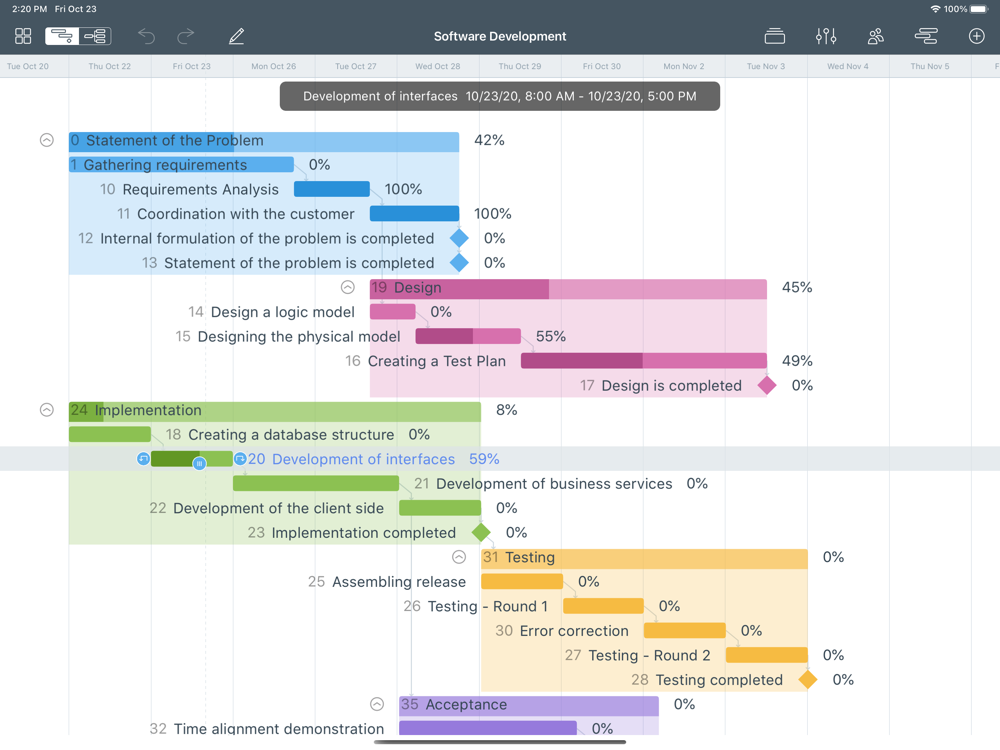
Task: Click the Design is completed milestone diamond
Action: [767, 385]
